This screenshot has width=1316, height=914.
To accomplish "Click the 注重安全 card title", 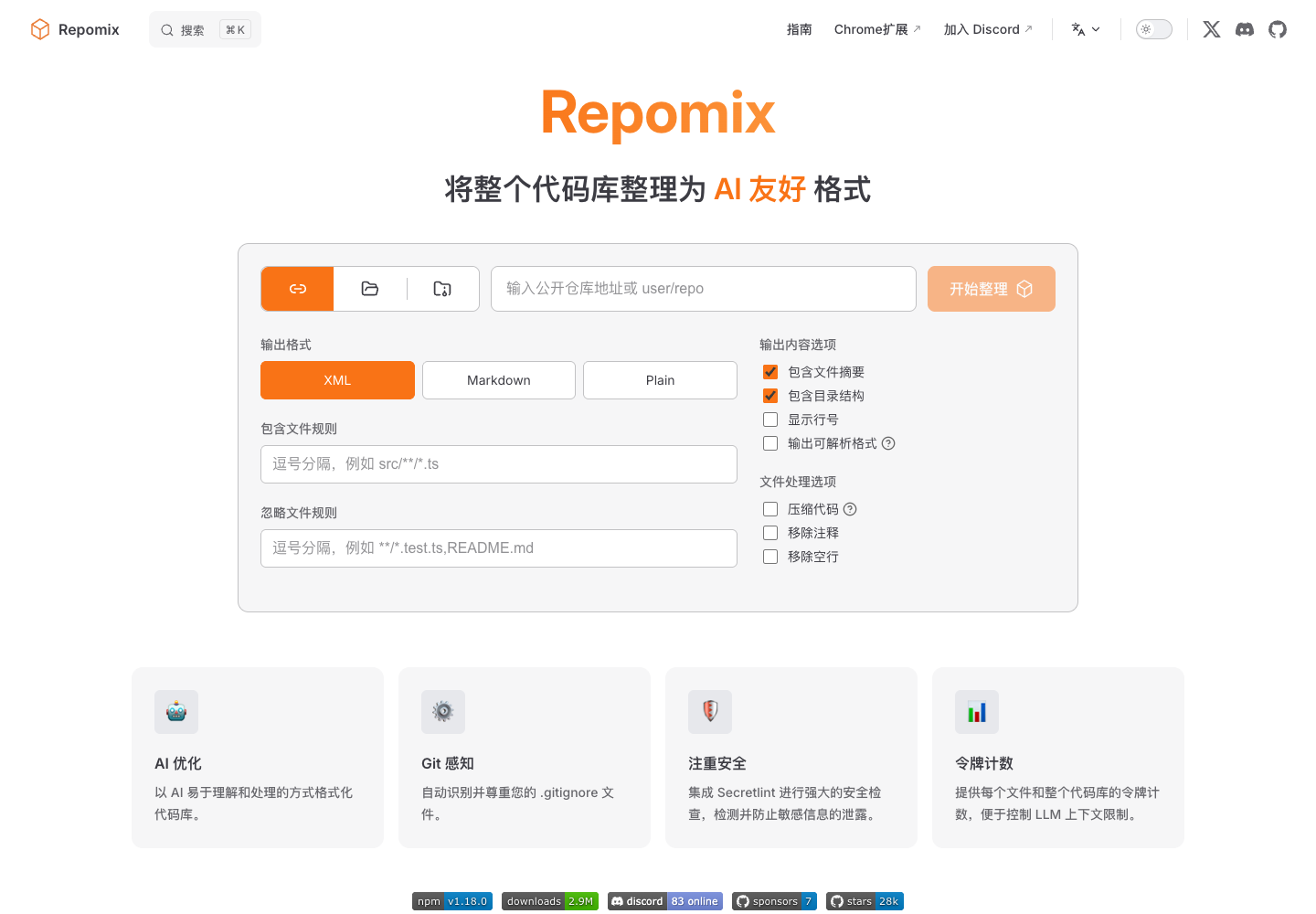I will (x=717, y=763).
